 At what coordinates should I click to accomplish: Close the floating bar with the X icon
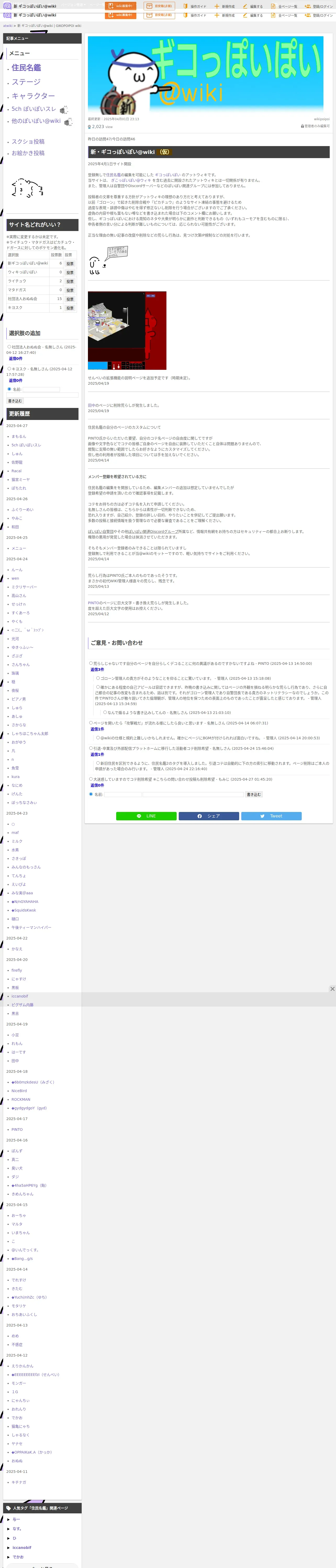332,989
